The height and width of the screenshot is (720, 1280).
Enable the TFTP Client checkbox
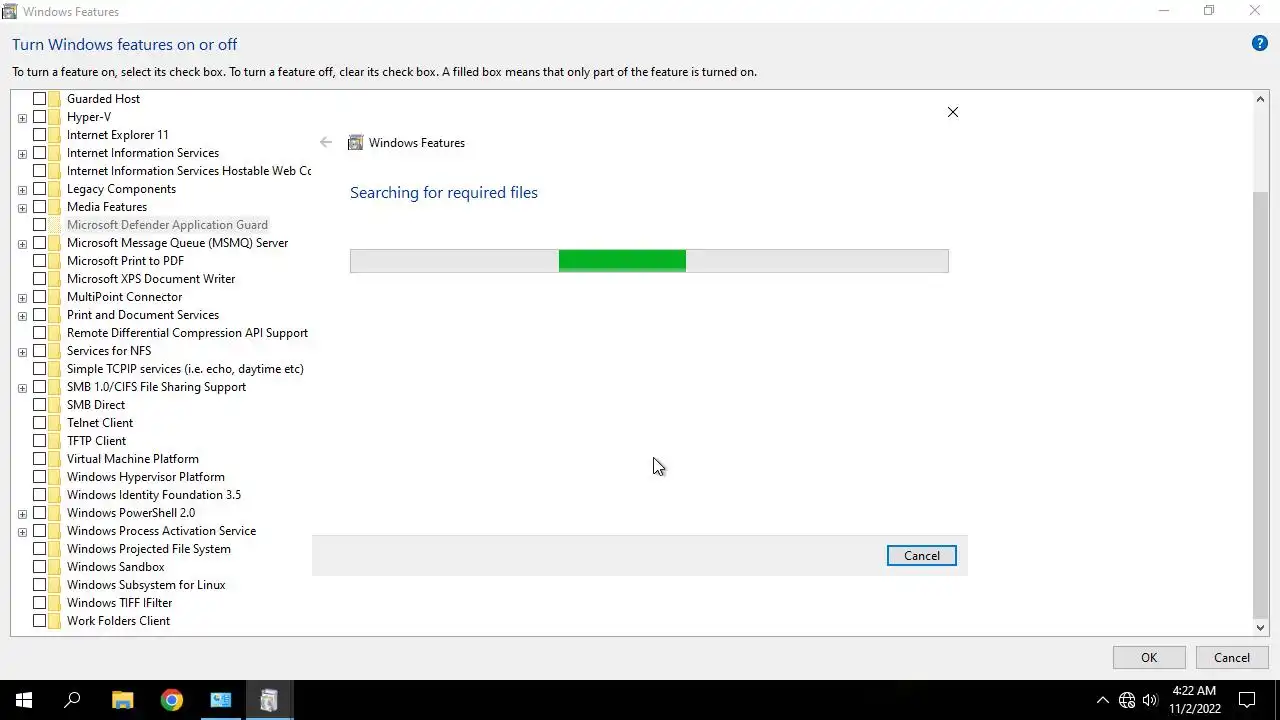pos(40,441)
